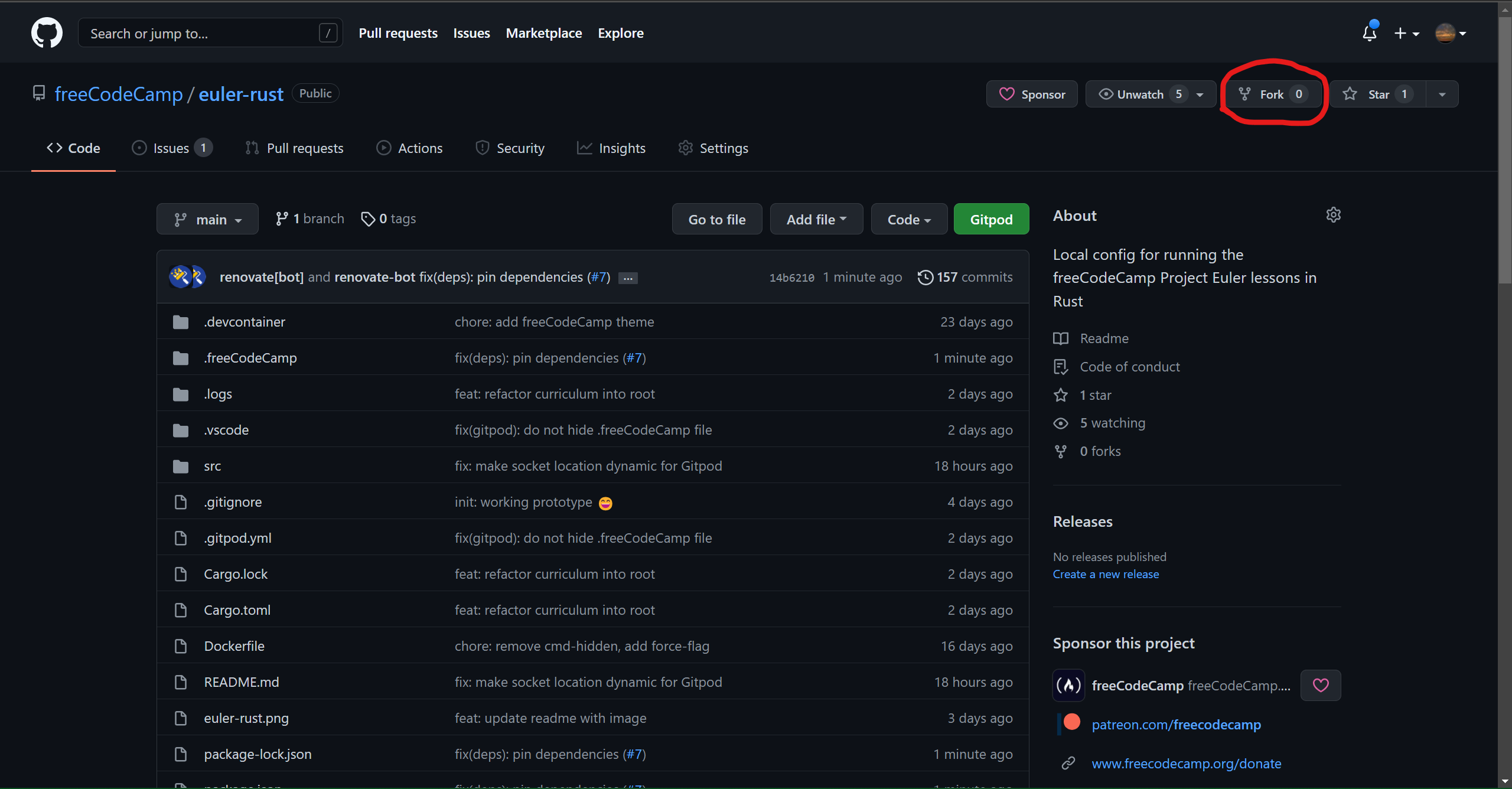The image size is (1512, 789).
Task: Open the repository Pull requests tab
Action: click(294, 148)
